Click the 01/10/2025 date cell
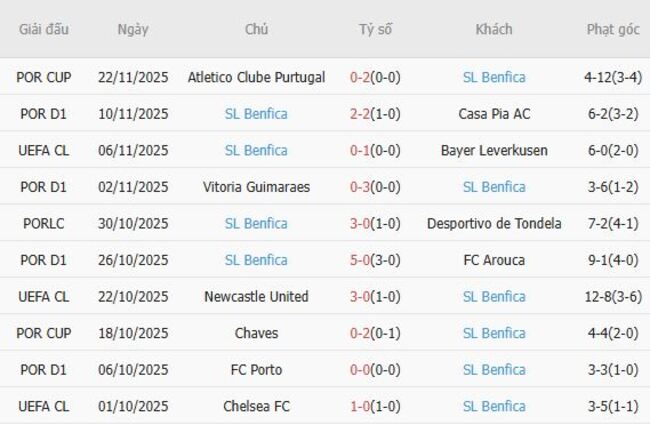Image resolution: width=650 pixels, height=425 pixels. pyautogui.click(x=134, y=406)
